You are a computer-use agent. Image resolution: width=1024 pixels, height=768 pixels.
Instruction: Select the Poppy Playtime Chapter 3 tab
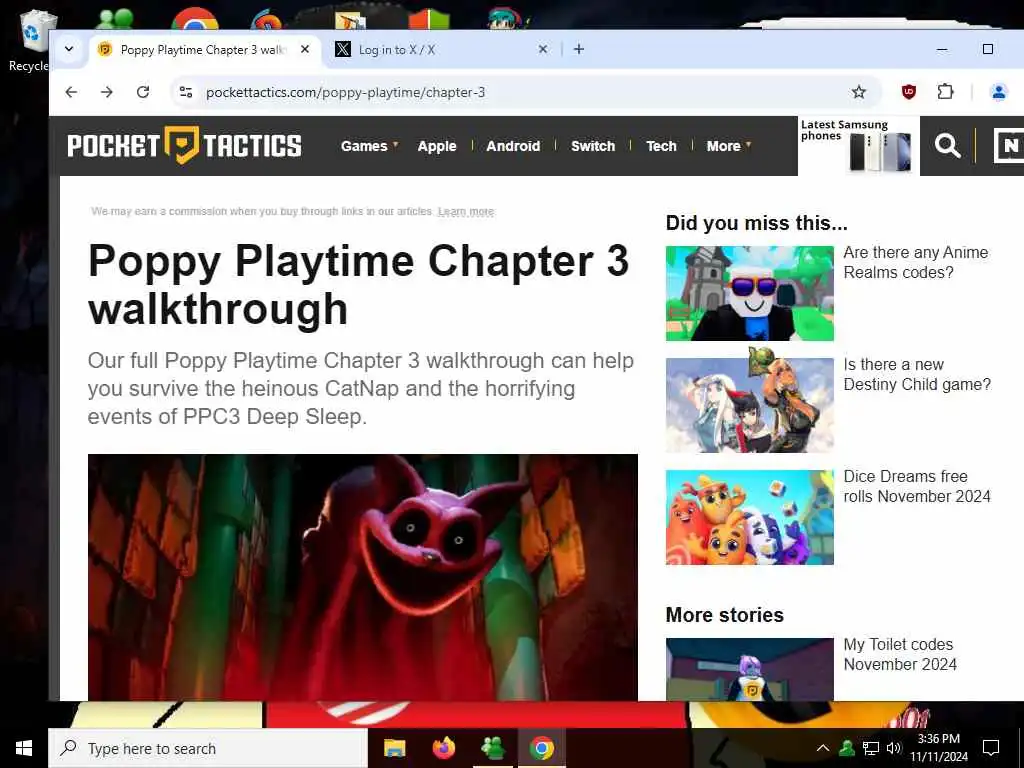pos(205,49)
